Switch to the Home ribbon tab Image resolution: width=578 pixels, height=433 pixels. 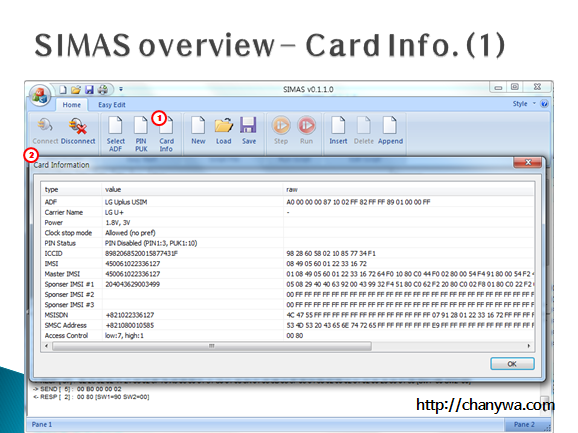pyautogui.click(x=72, y=105)
